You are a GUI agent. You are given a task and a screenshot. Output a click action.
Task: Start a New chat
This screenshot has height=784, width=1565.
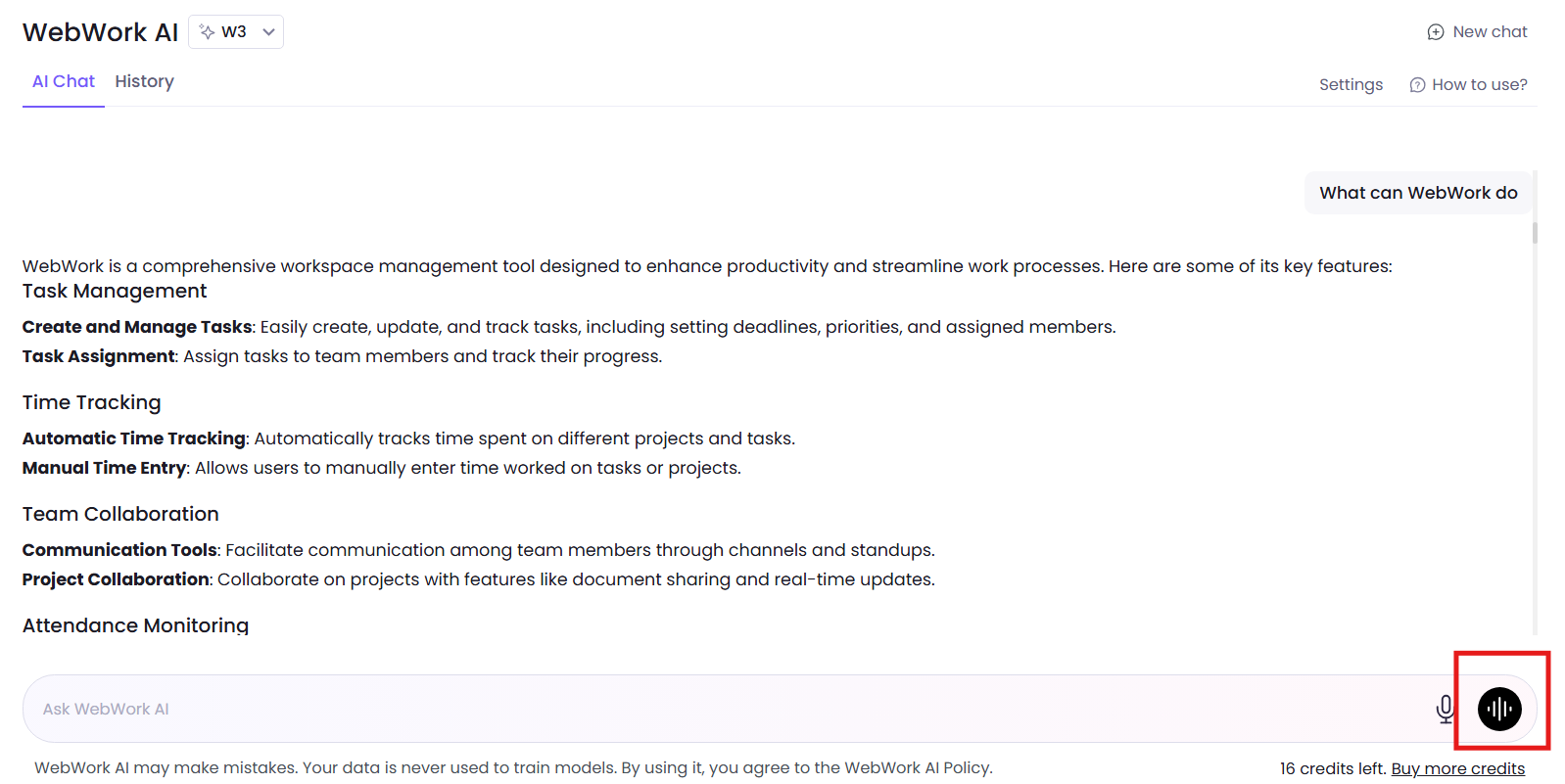pos(1489,32)
